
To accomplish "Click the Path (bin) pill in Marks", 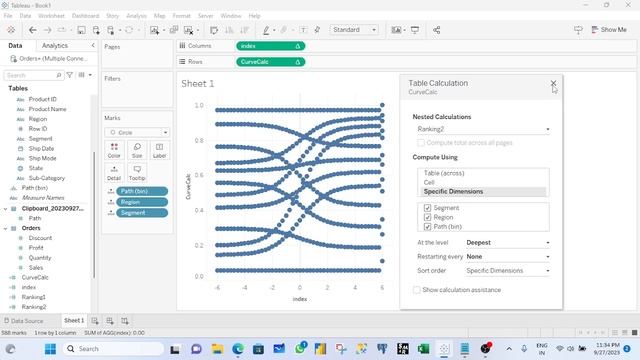I will 142,191.
